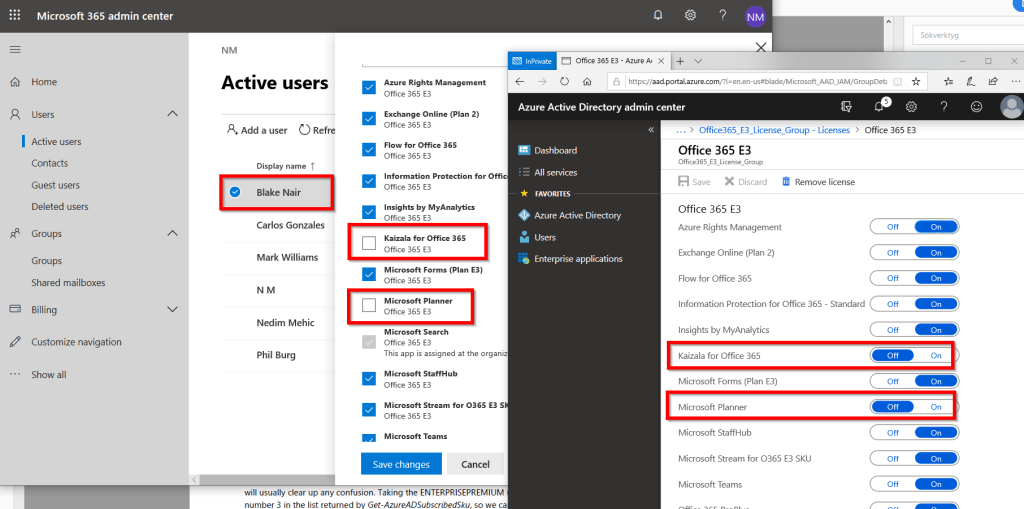The image size is (1024, 509).
Task: Add page to favorites star in Edge
Action: point(916,82)
